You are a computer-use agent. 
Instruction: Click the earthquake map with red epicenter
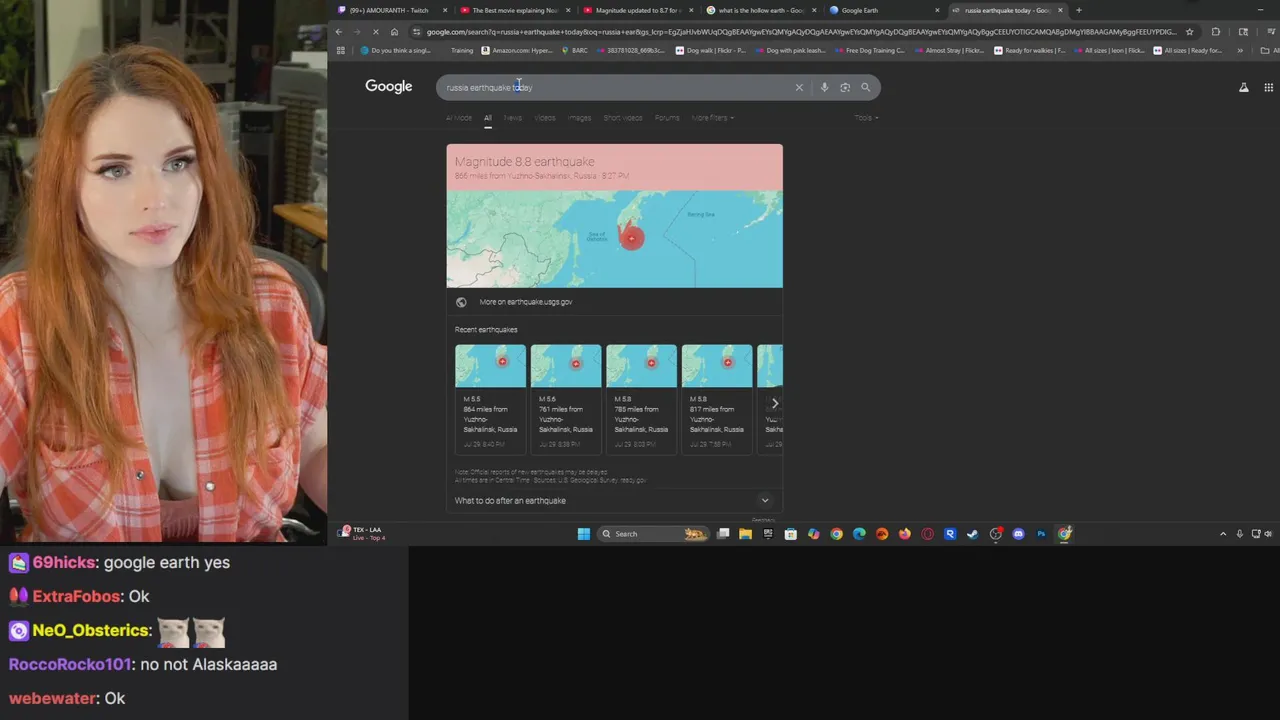614,239
